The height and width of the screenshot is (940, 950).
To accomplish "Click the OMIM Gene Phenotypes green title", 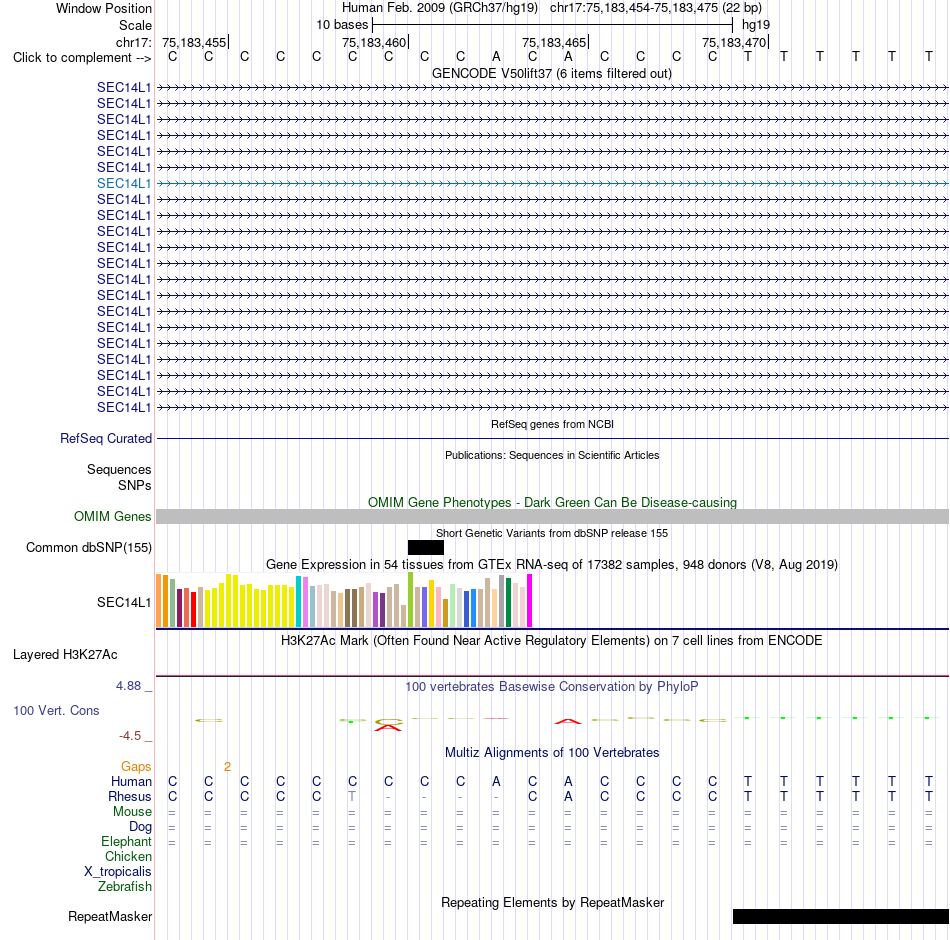I will [552, 502].
